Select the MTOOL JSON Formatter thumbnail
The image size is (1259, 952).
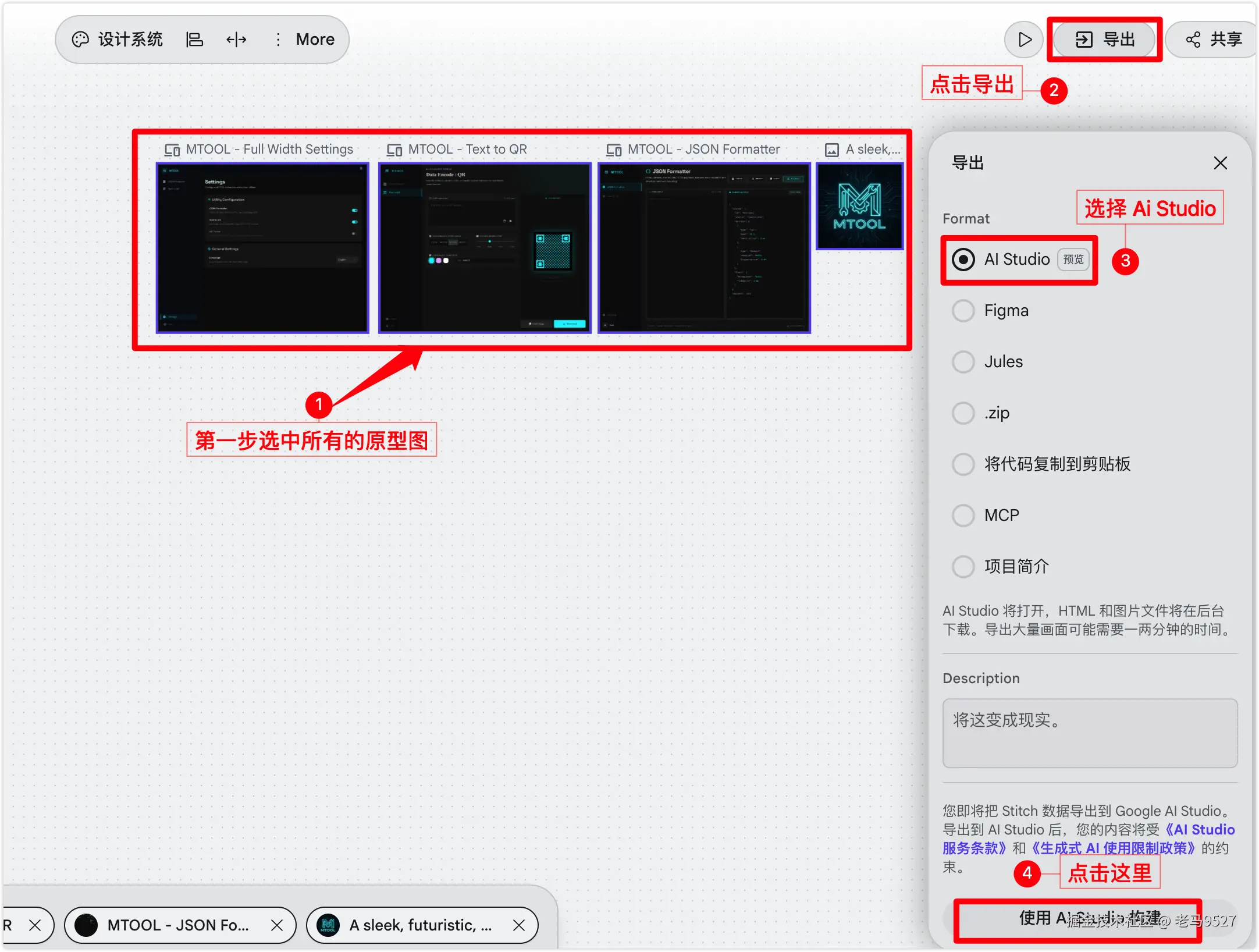704,248
